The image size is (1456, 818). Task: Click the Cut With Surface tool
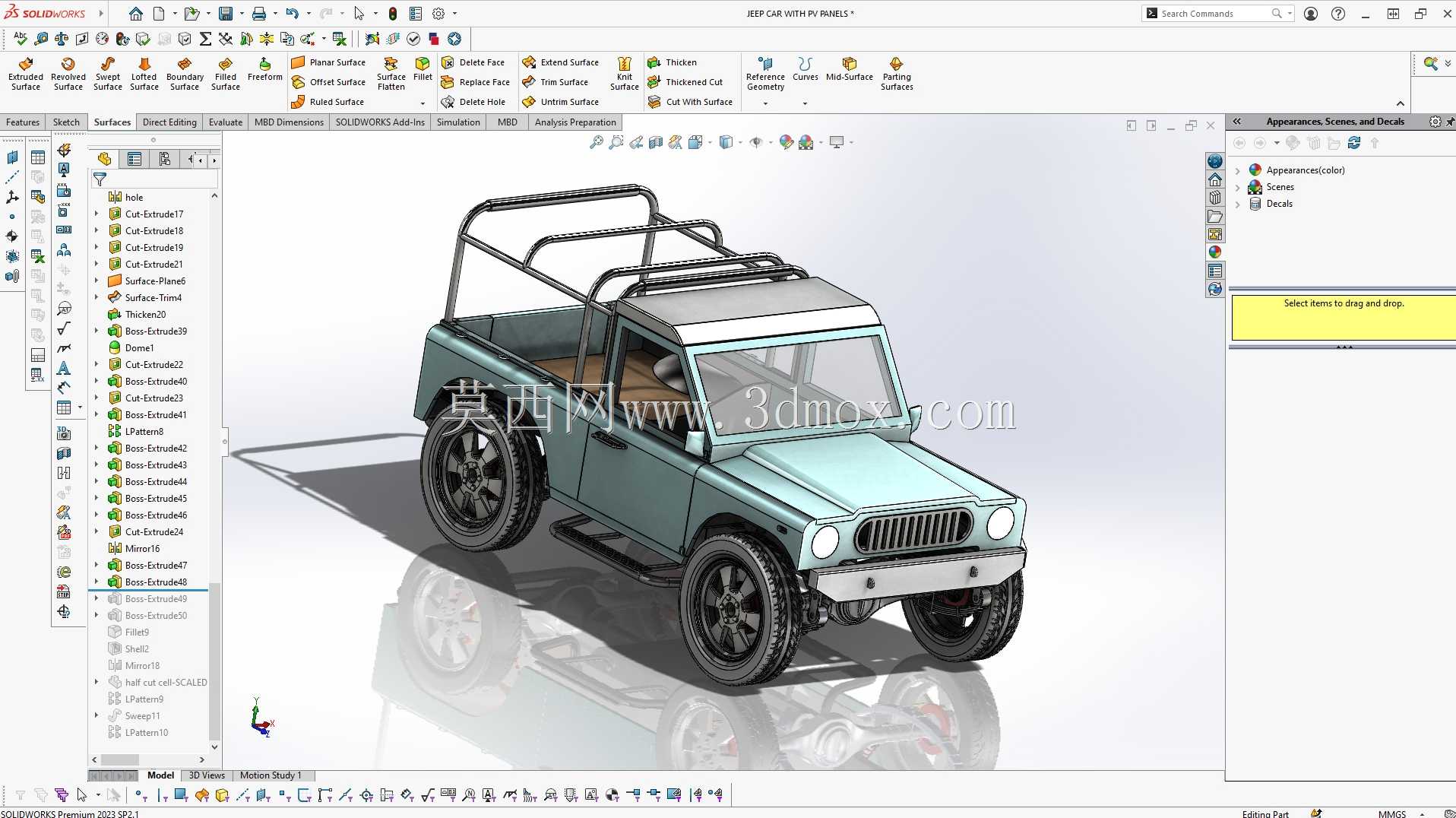point(690,102)
